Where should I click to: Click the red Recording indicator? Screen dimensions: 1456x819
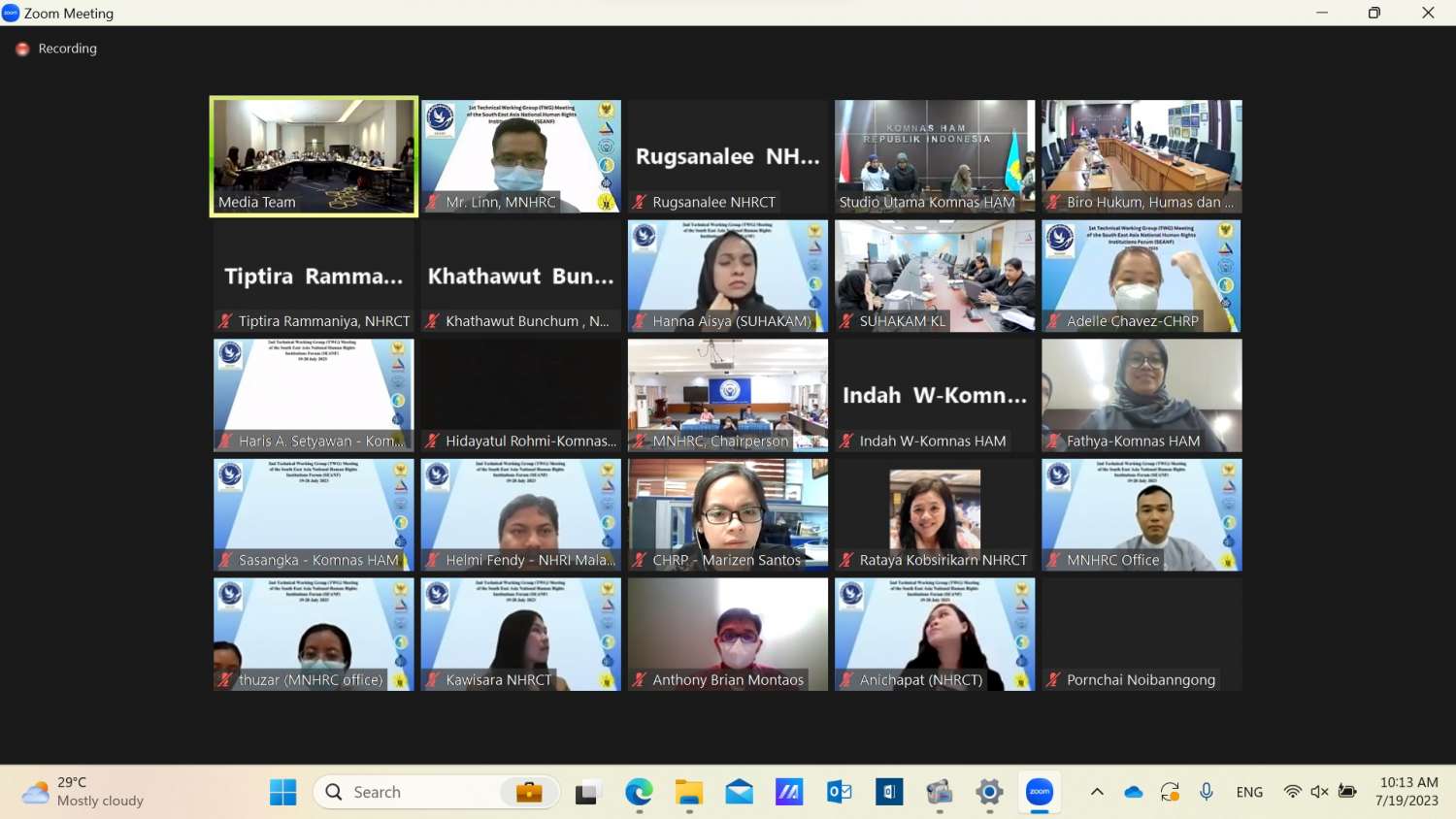click(x=22, y=49)
